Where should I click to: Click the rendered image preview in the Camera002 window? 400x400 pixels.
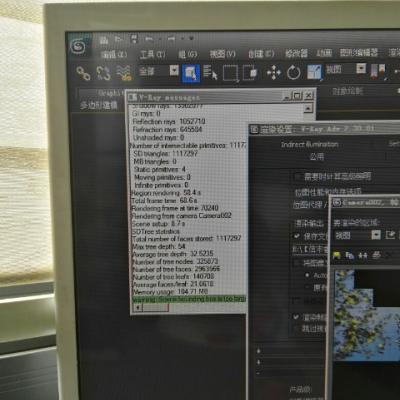(367, 315)
